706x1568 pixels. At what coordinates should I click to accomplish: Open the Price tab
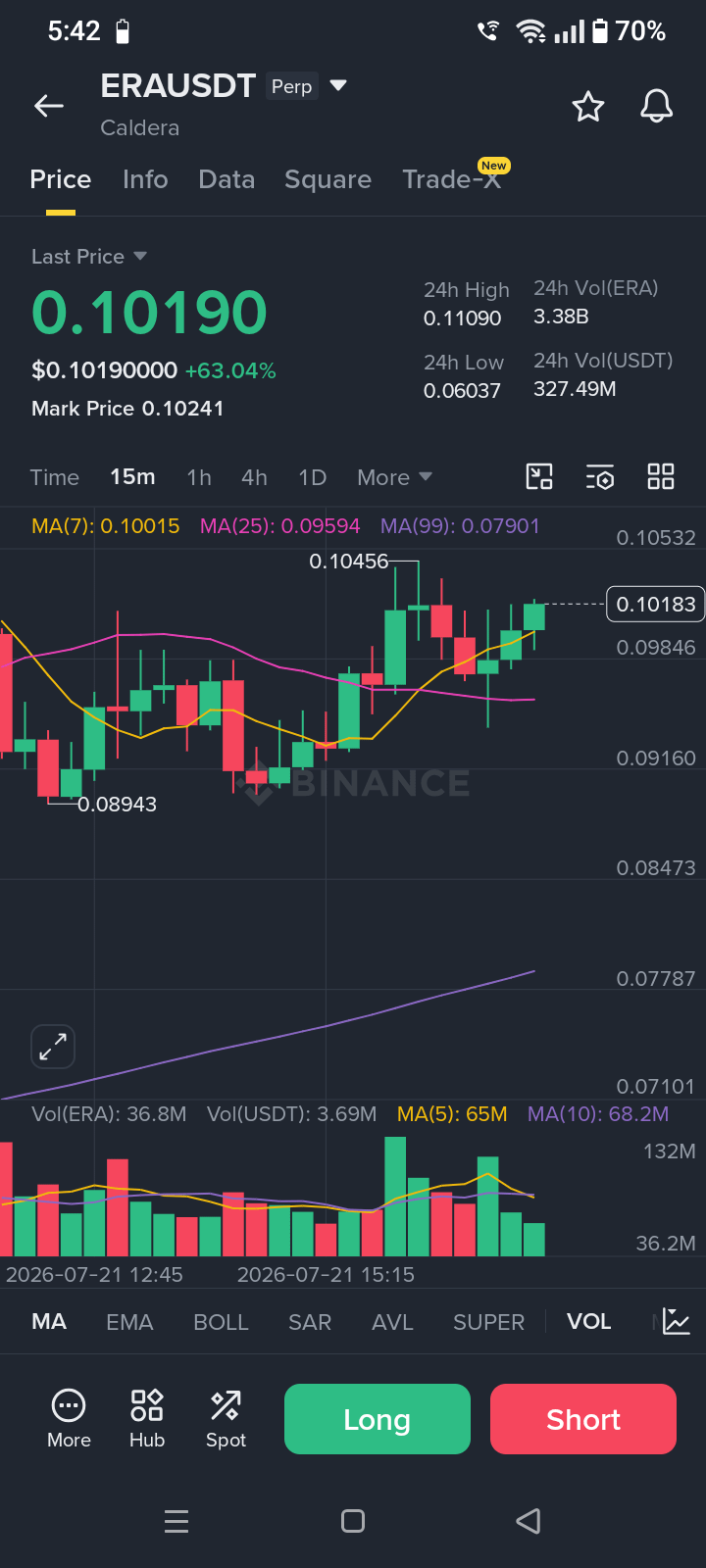[x=61, y=179]
